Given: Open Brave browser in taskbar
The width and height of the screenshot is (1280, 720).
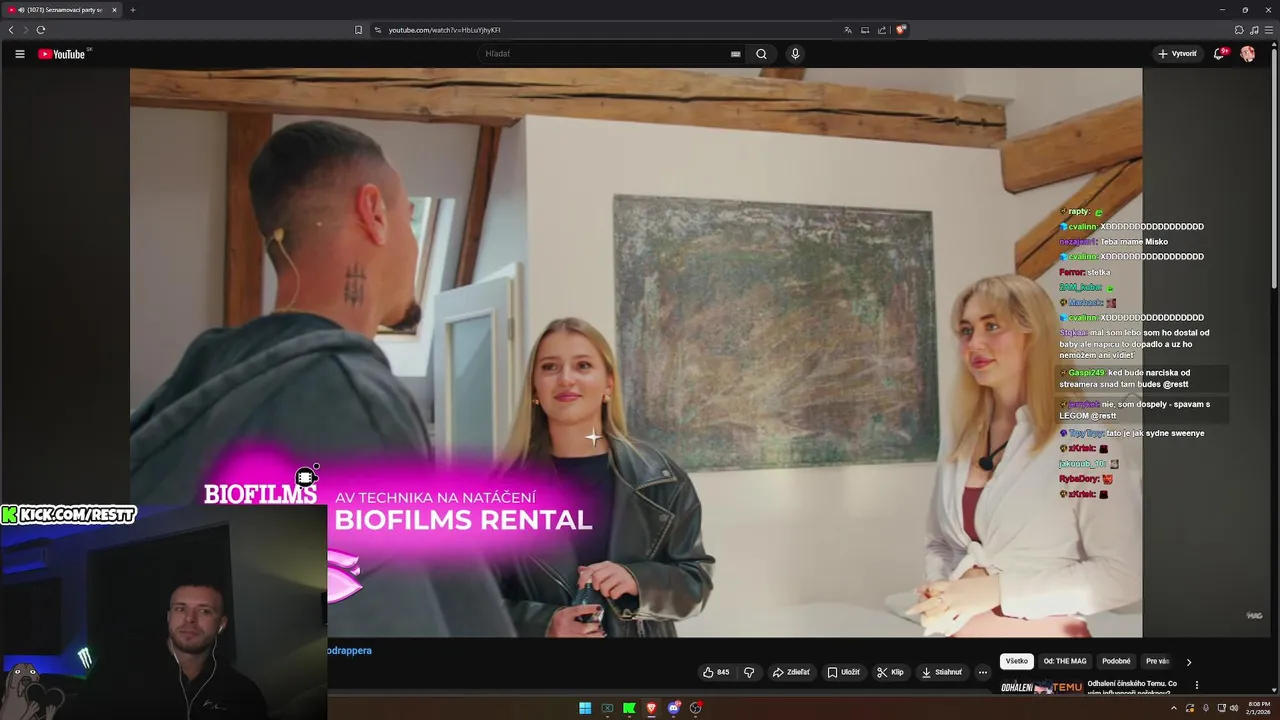Looking at the screenshot, I should pos(651,708).
